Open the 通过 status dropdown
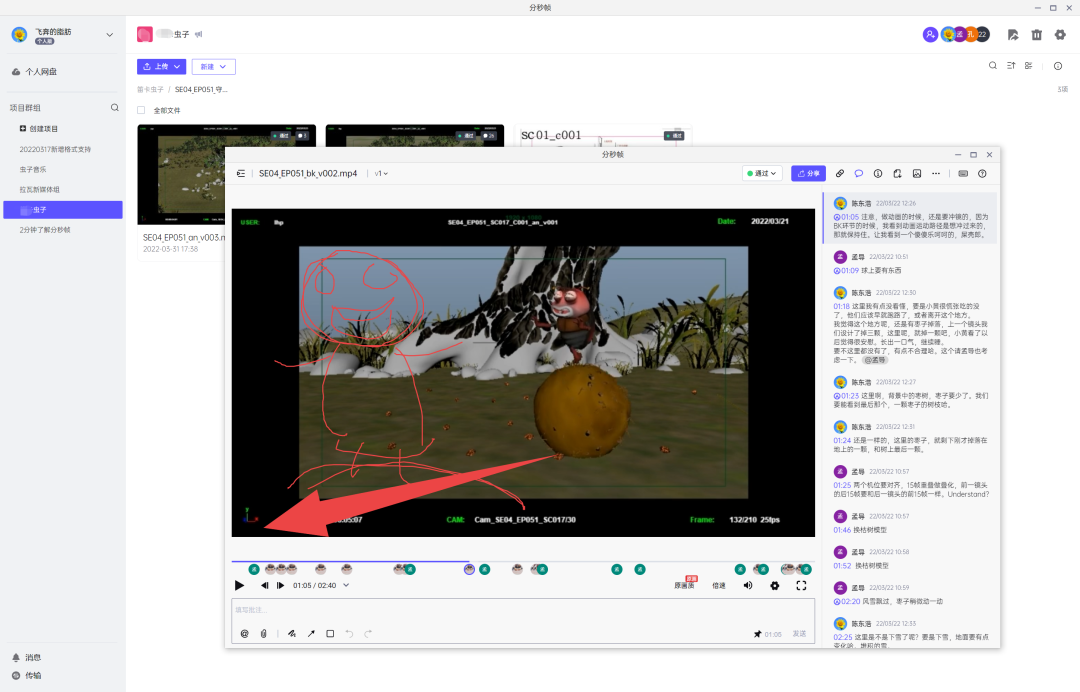This screenshot has height=692, width=1080. point(762,174)
